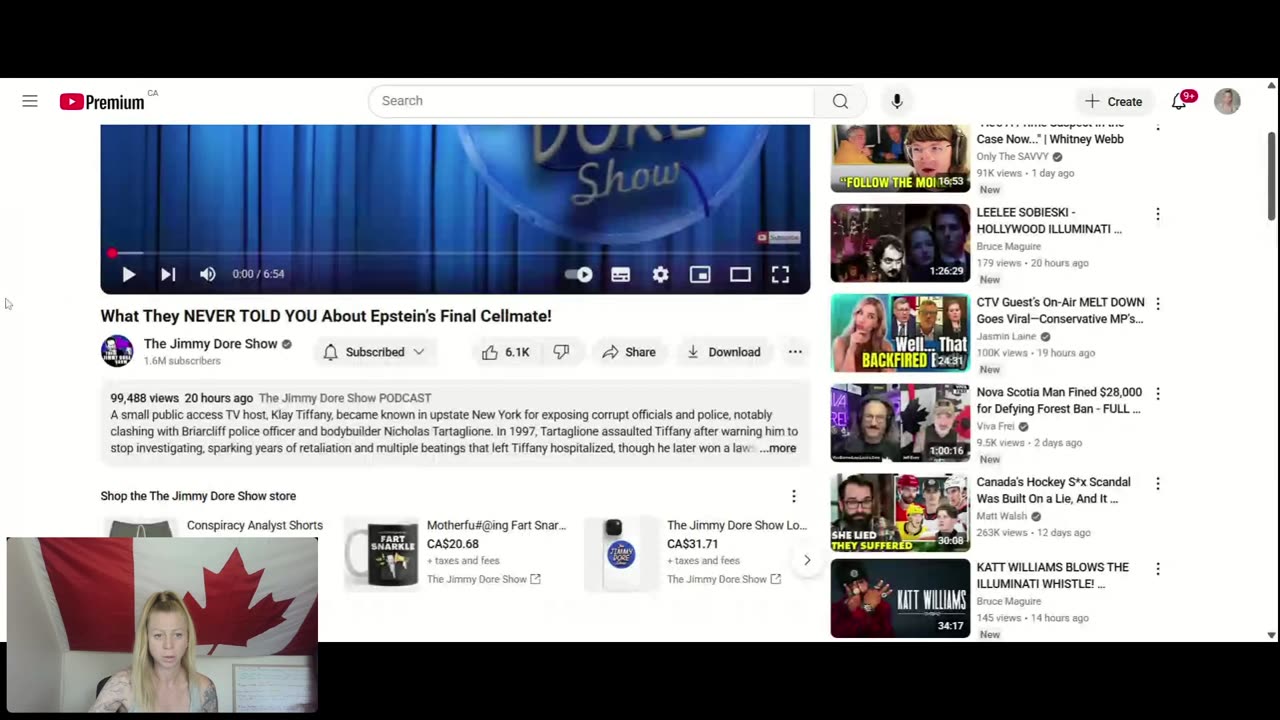This screenshot has width=1280, height=720.
Task: Open store shelf options menu
Action: click(x=794, y=496)
